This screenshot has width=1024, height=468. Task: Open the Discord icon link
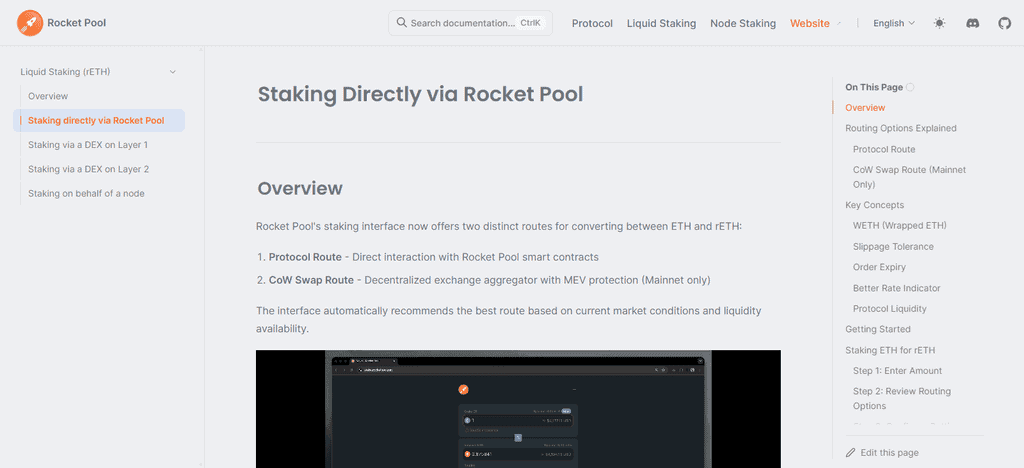coord(972,23)
